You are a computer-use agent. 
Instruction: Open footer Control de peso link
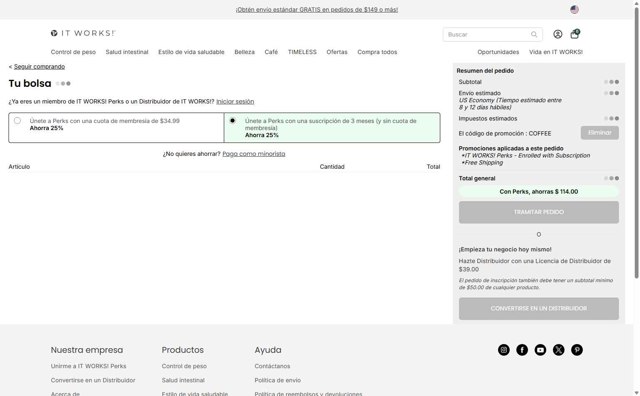(184, 366)
